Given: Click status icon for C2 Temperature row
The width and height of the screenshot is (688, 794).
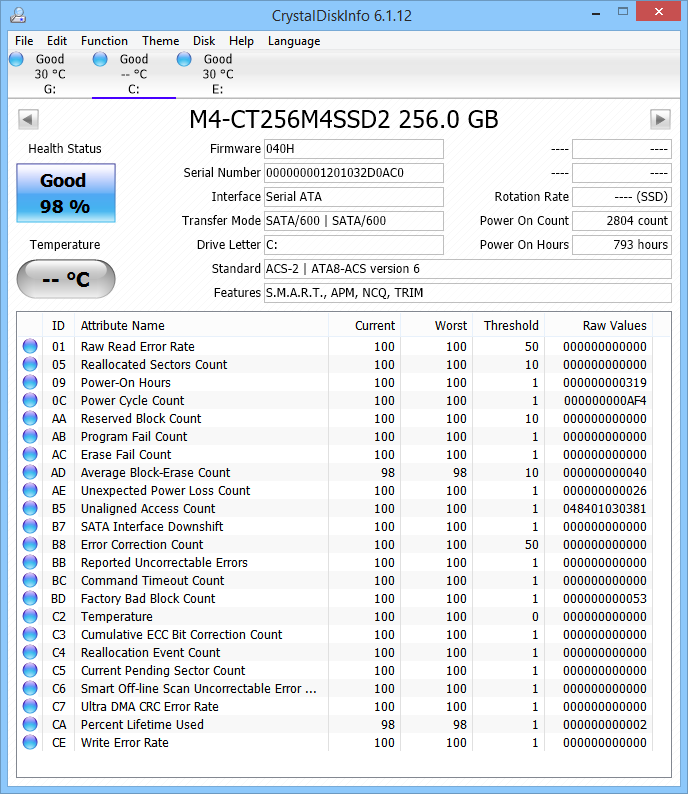Looking at the screenshot, I should tap(30, 616).
